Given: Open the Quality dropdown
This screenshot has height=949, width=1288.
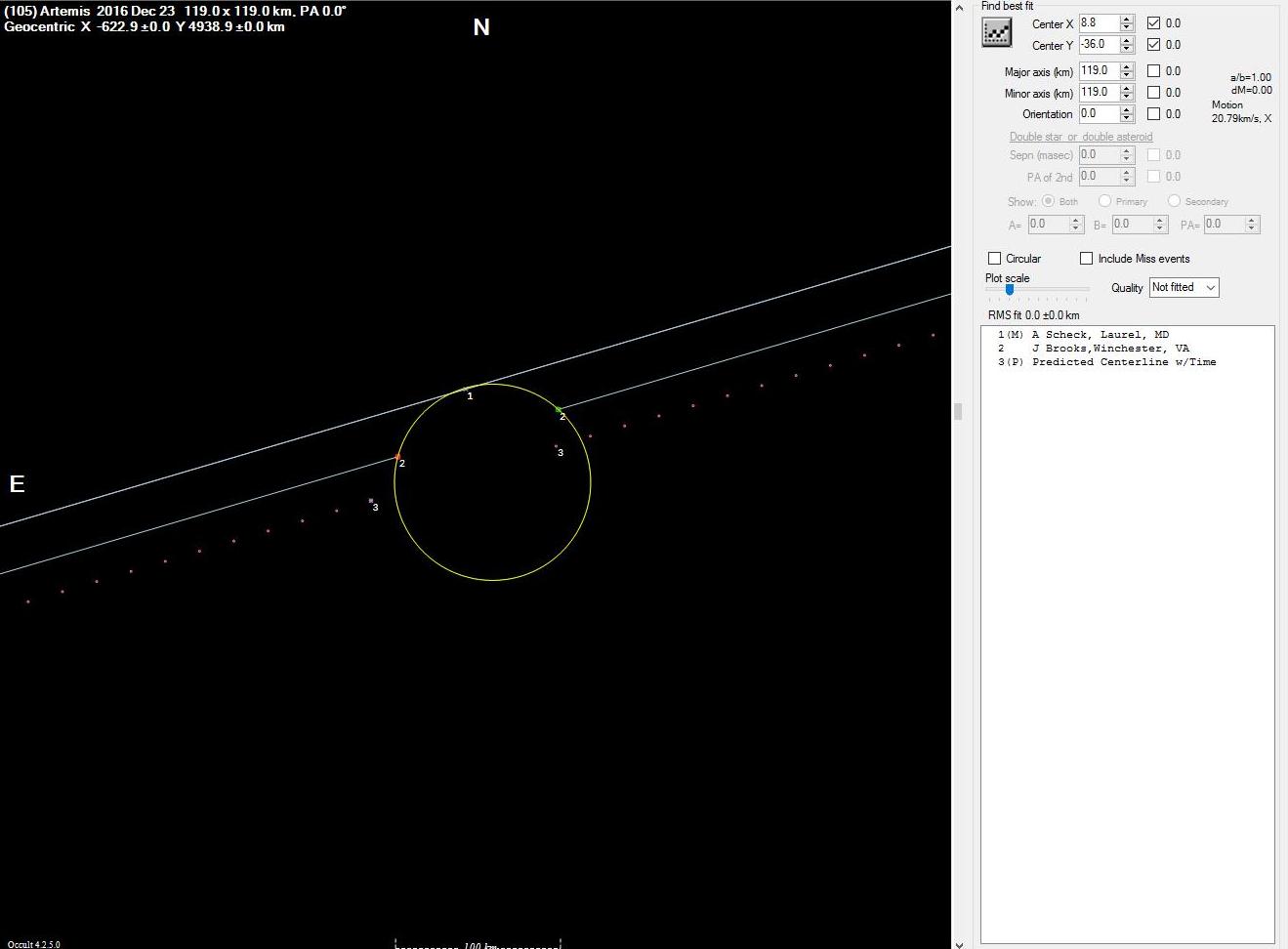Looking at the screenshot, I should point(1184,287).
